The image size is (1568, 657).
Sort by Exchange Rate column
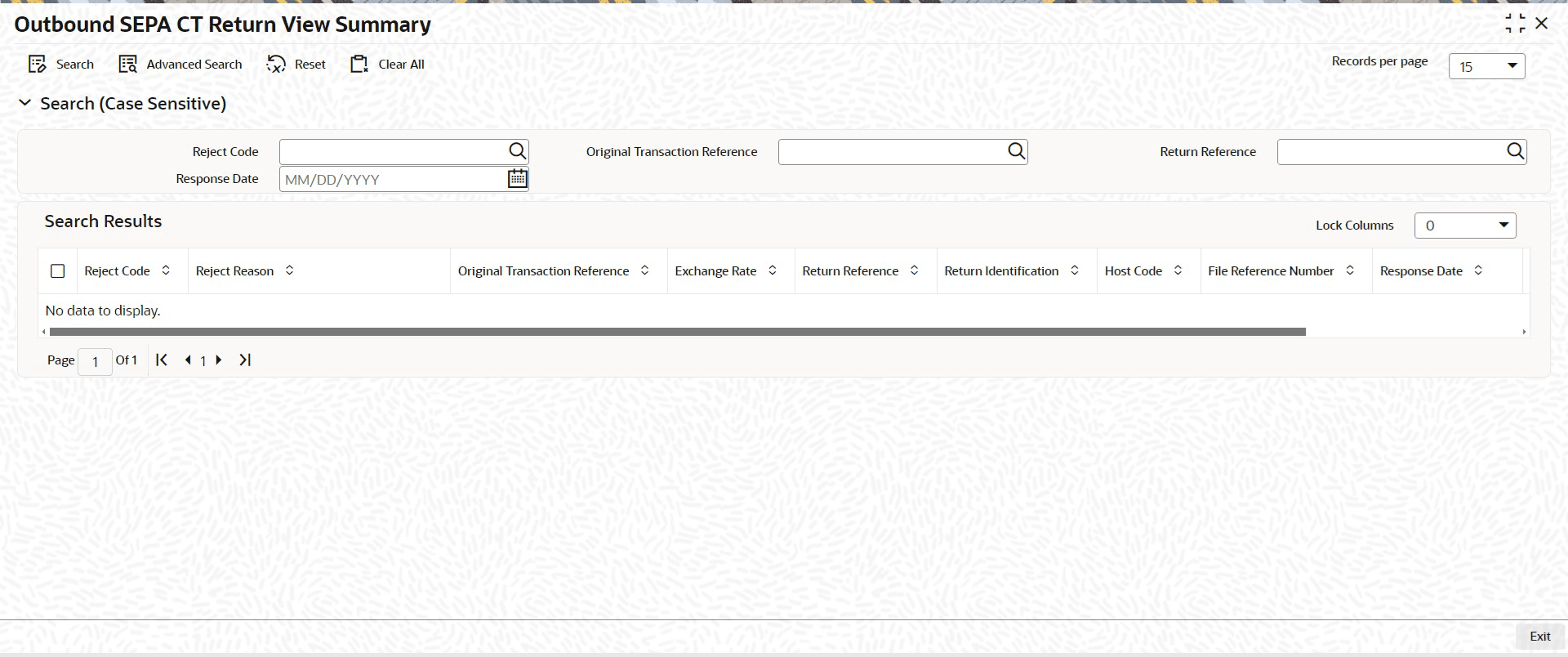[x=772, y=270]
